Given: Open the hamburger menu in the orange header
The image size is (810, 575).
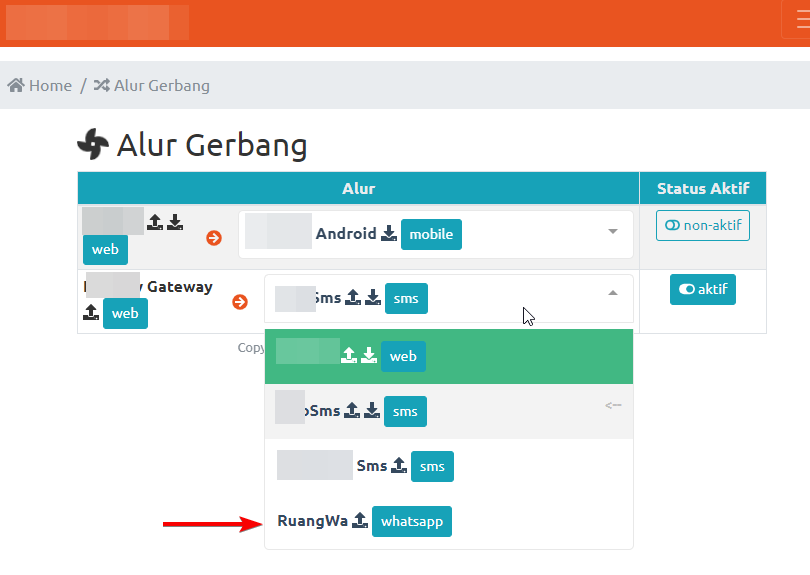Looking at the screenshot, I should pos(795,22).
